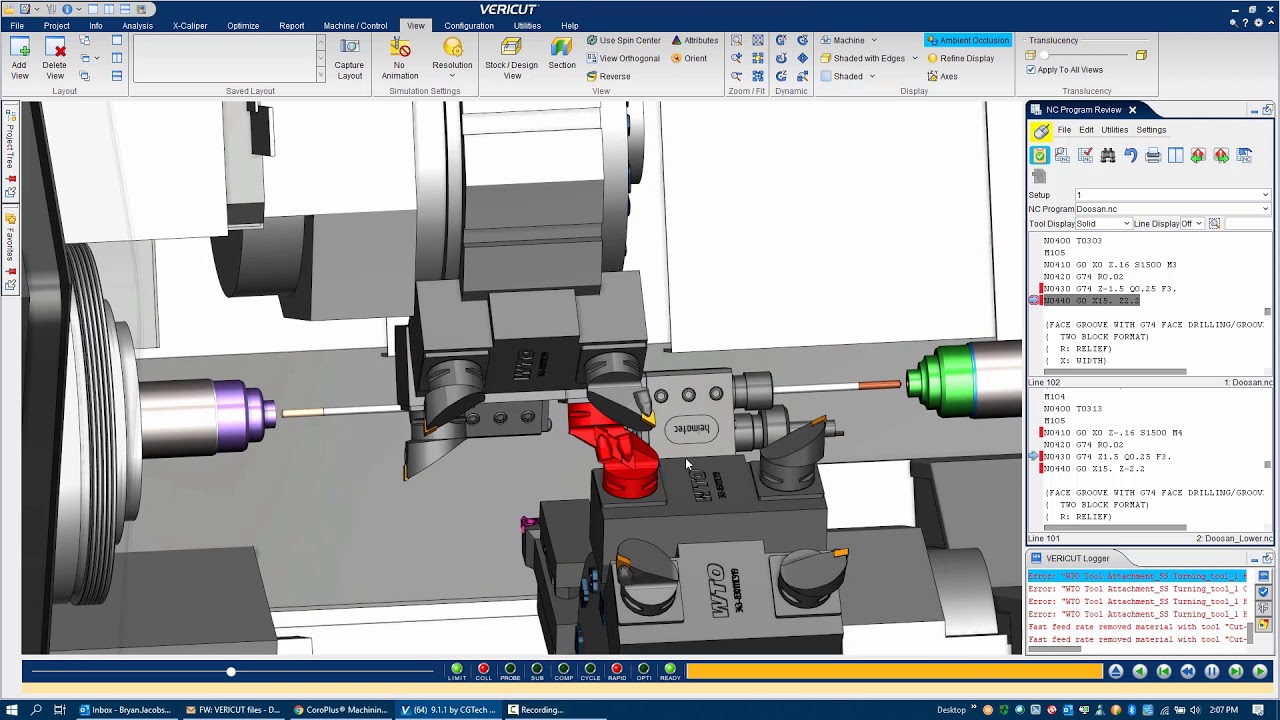1280x720 pixels.
Task: Open Stock / Design View
Action: (x=511, y=59)
